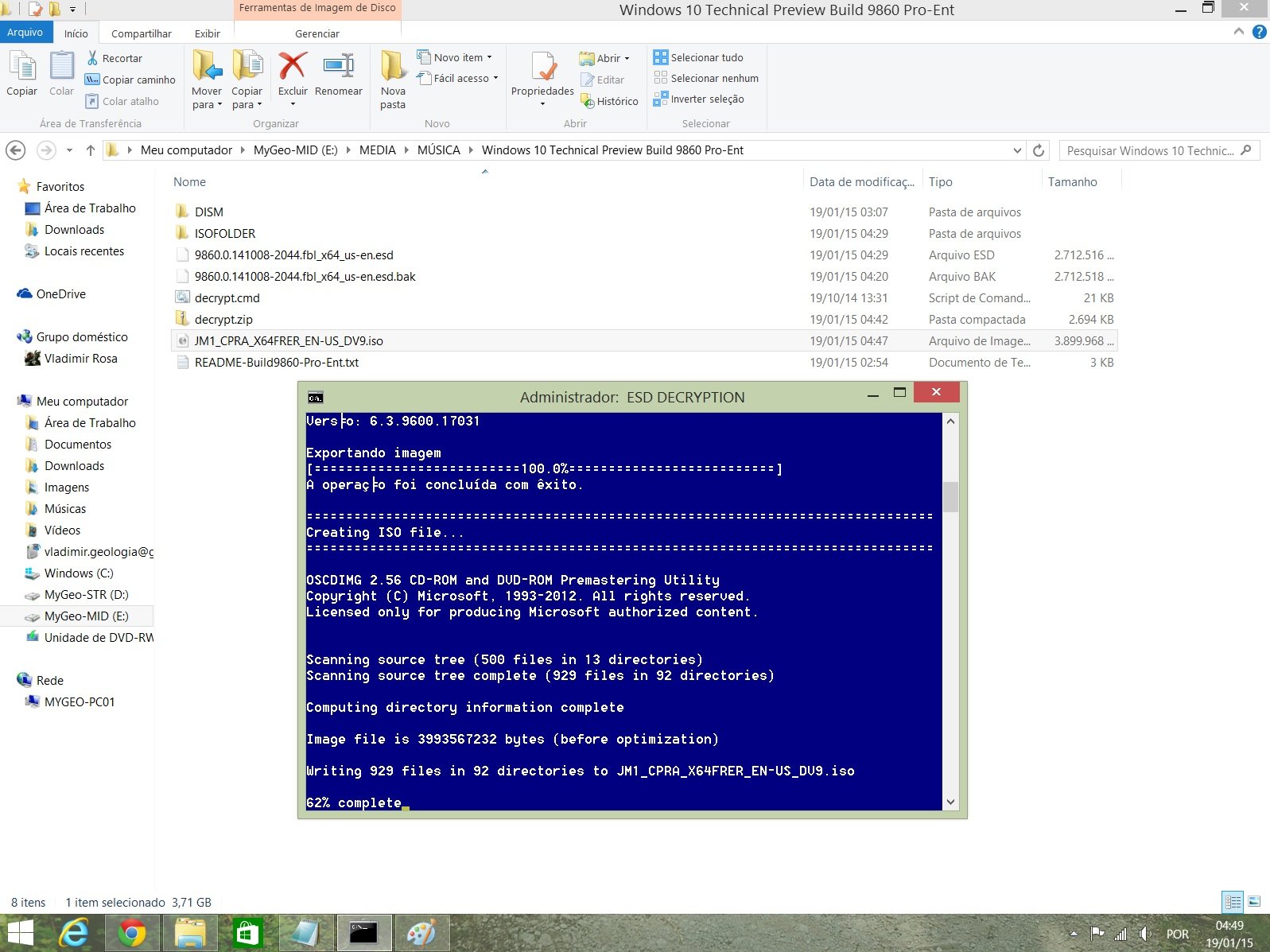
Task: Click the POR language indicator
Action: coord(1178,934)
